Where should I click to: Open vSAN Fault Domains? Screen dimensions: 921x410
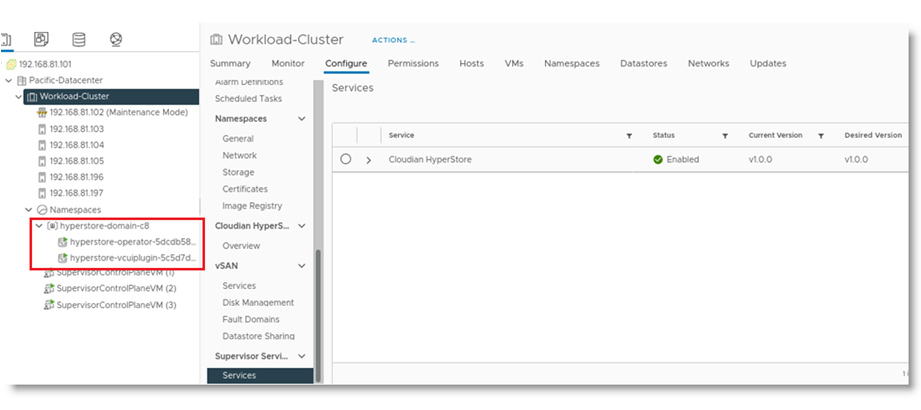[x=251, y=320]
